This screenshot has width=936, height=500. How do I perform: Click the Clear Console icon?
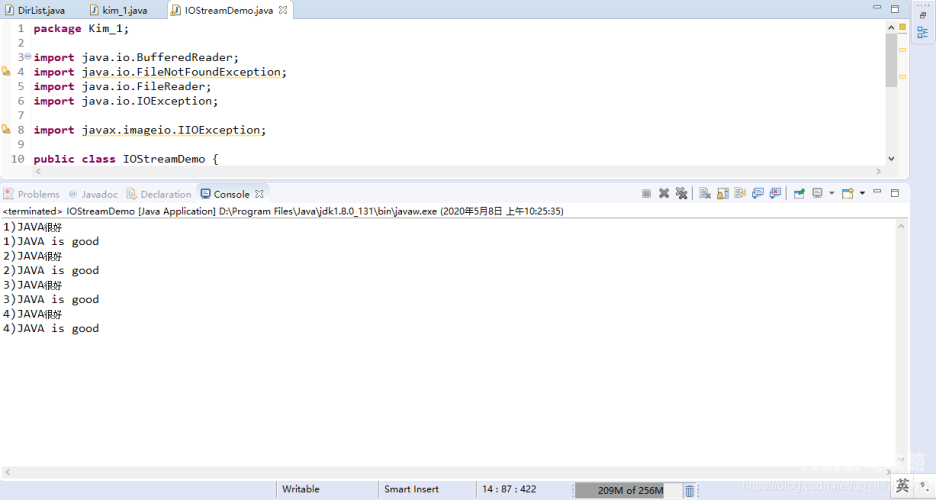pyautogui.click(x=705, y=193)
